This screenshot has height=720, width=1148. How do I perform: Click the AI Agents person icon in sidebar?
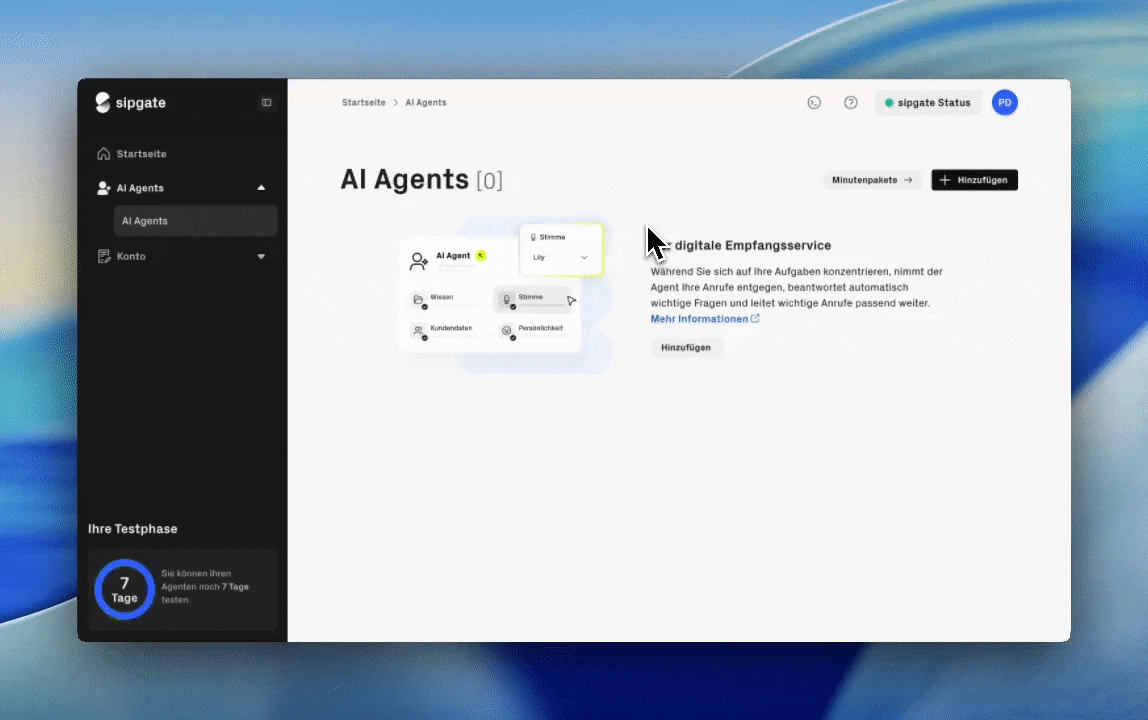[x=103, y=188]
